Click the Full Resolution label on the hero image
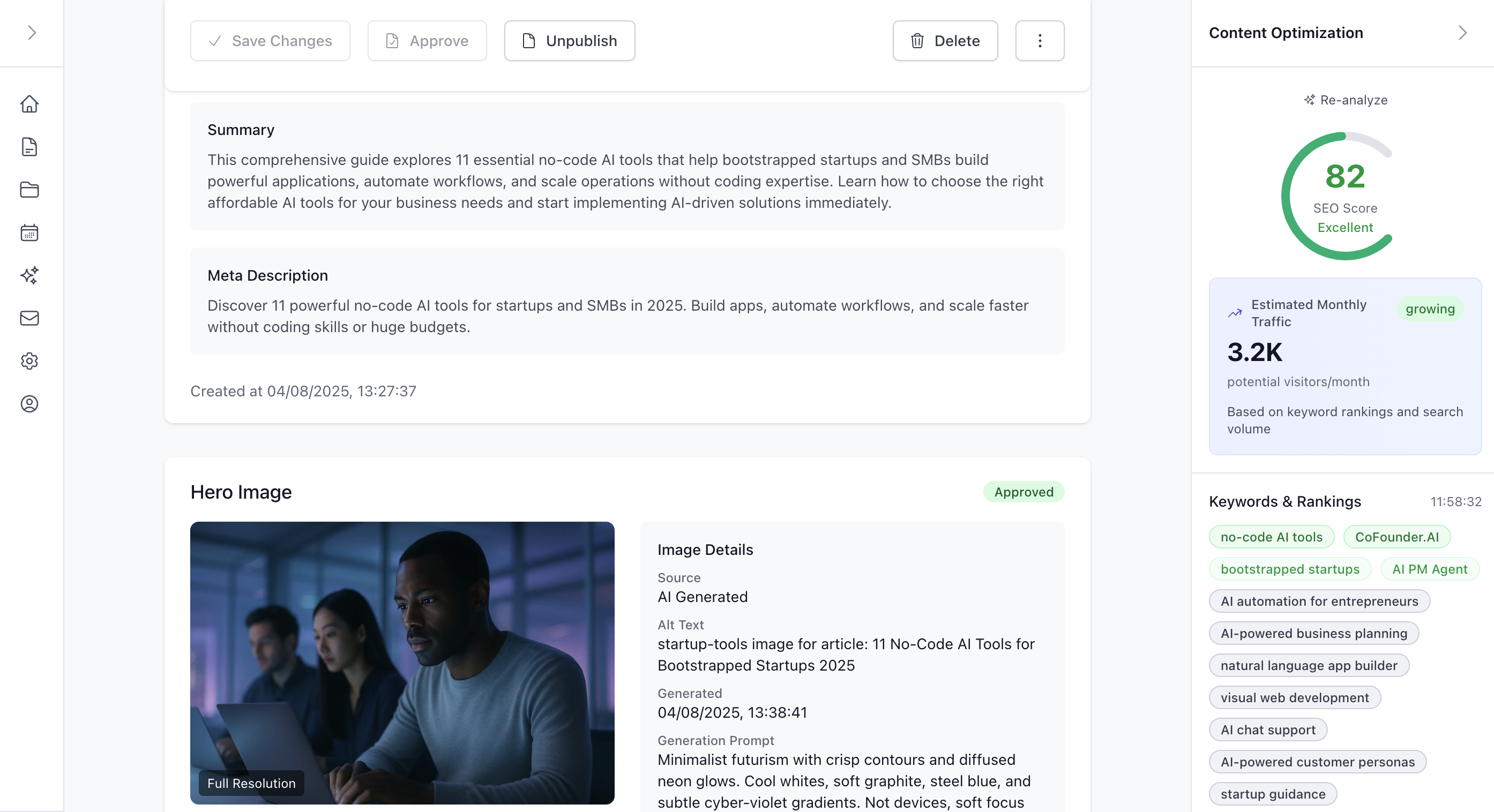This screenshot has height=812, width=1494. click(251, 783)
